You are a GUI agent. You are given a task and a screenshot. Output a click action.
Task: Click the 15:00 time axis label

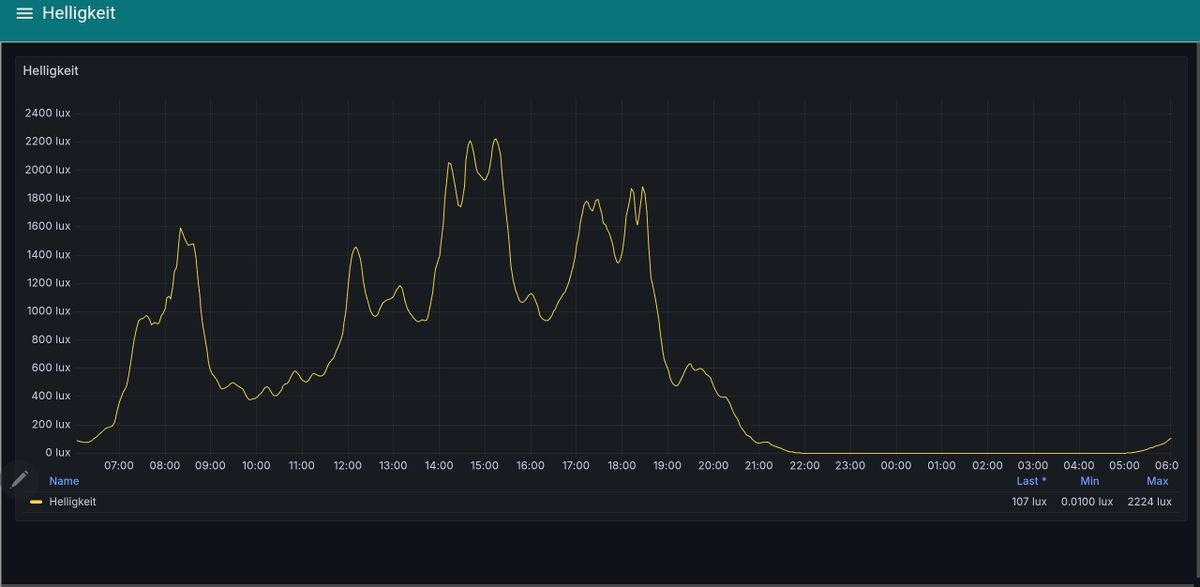pyautogui.click(x=485, y=466)
